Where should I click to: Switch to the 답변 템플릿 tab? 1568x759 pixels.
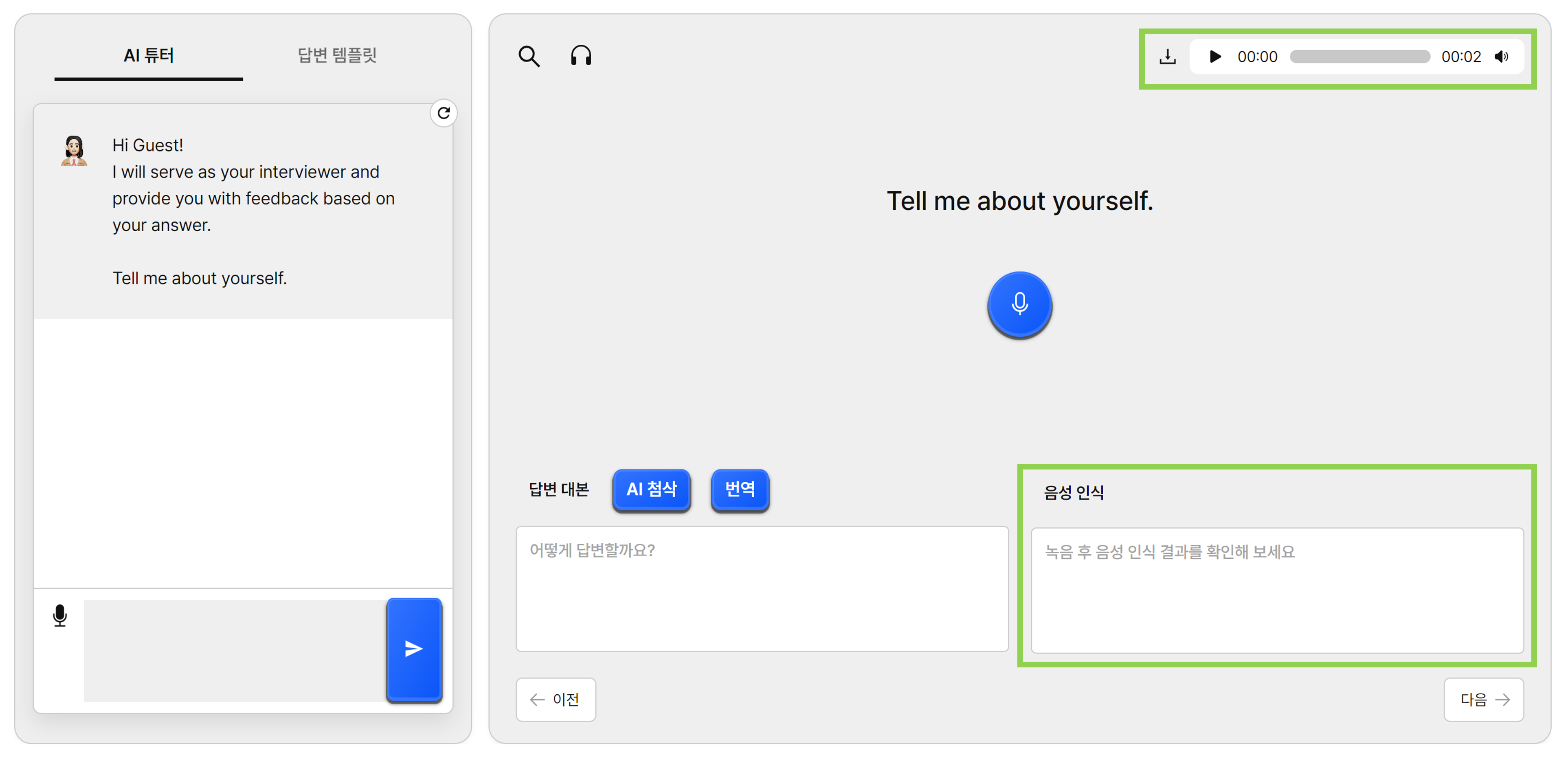(336, 56)
